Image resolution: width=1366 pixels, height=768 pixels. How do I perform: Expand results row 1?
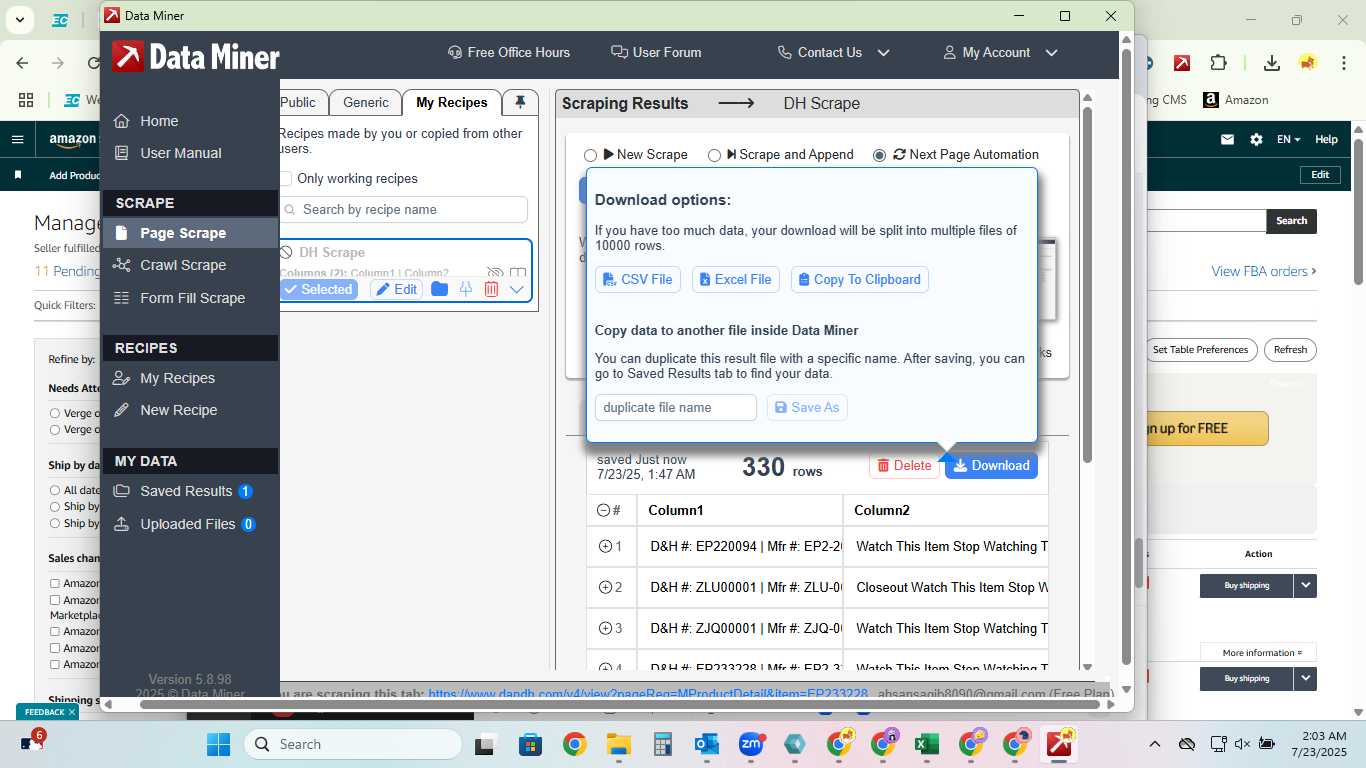[605, 546]
